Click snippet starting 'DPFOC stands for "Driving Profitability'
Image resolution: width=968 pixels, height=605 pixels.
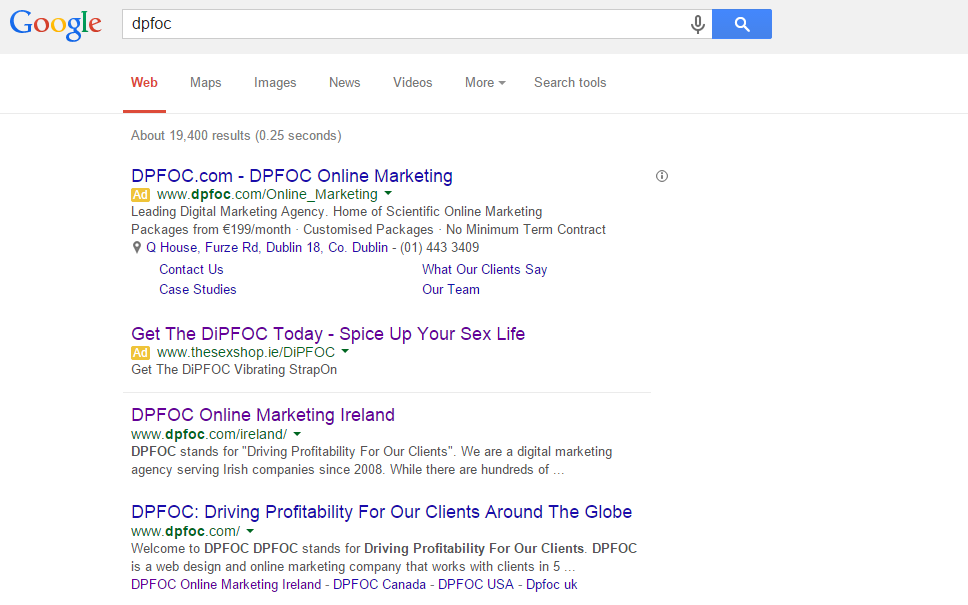pos(372,461)
